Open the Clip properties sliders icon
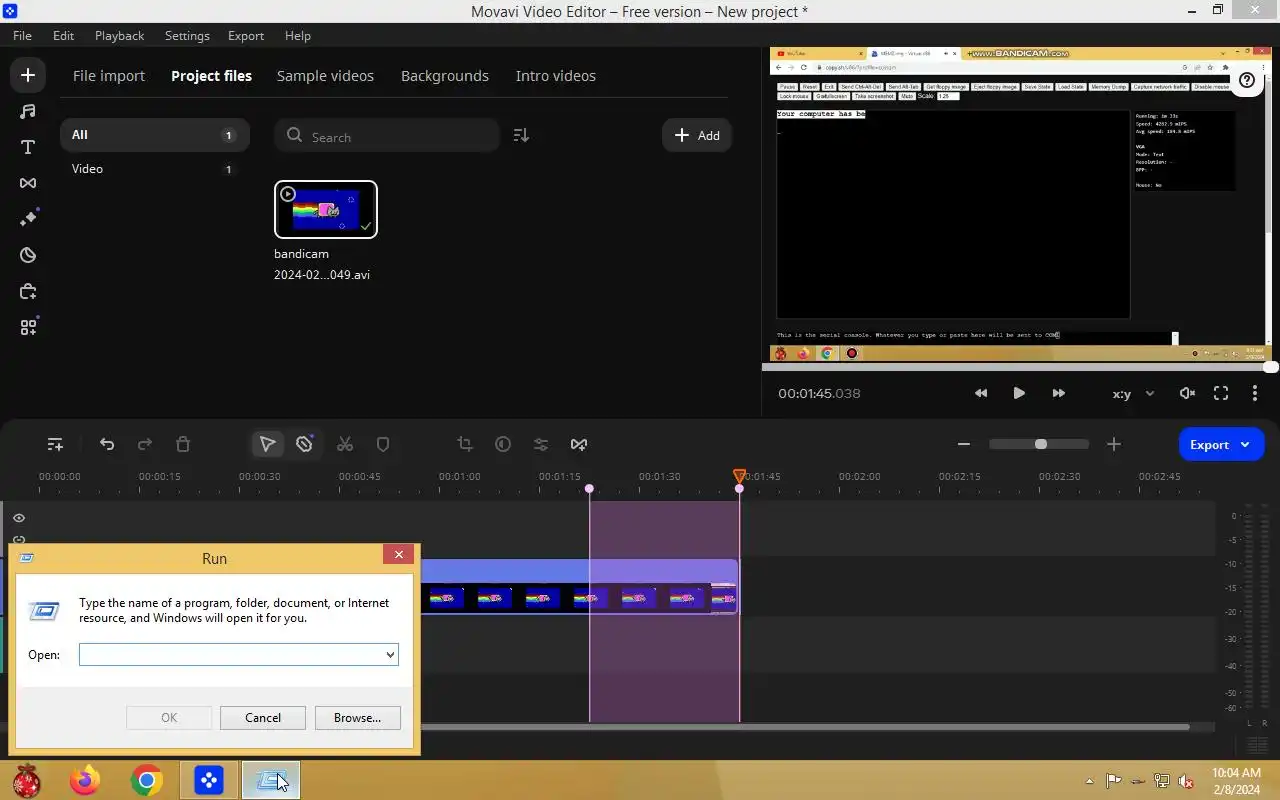This screenshot has height=800, width=1280. 541,444
